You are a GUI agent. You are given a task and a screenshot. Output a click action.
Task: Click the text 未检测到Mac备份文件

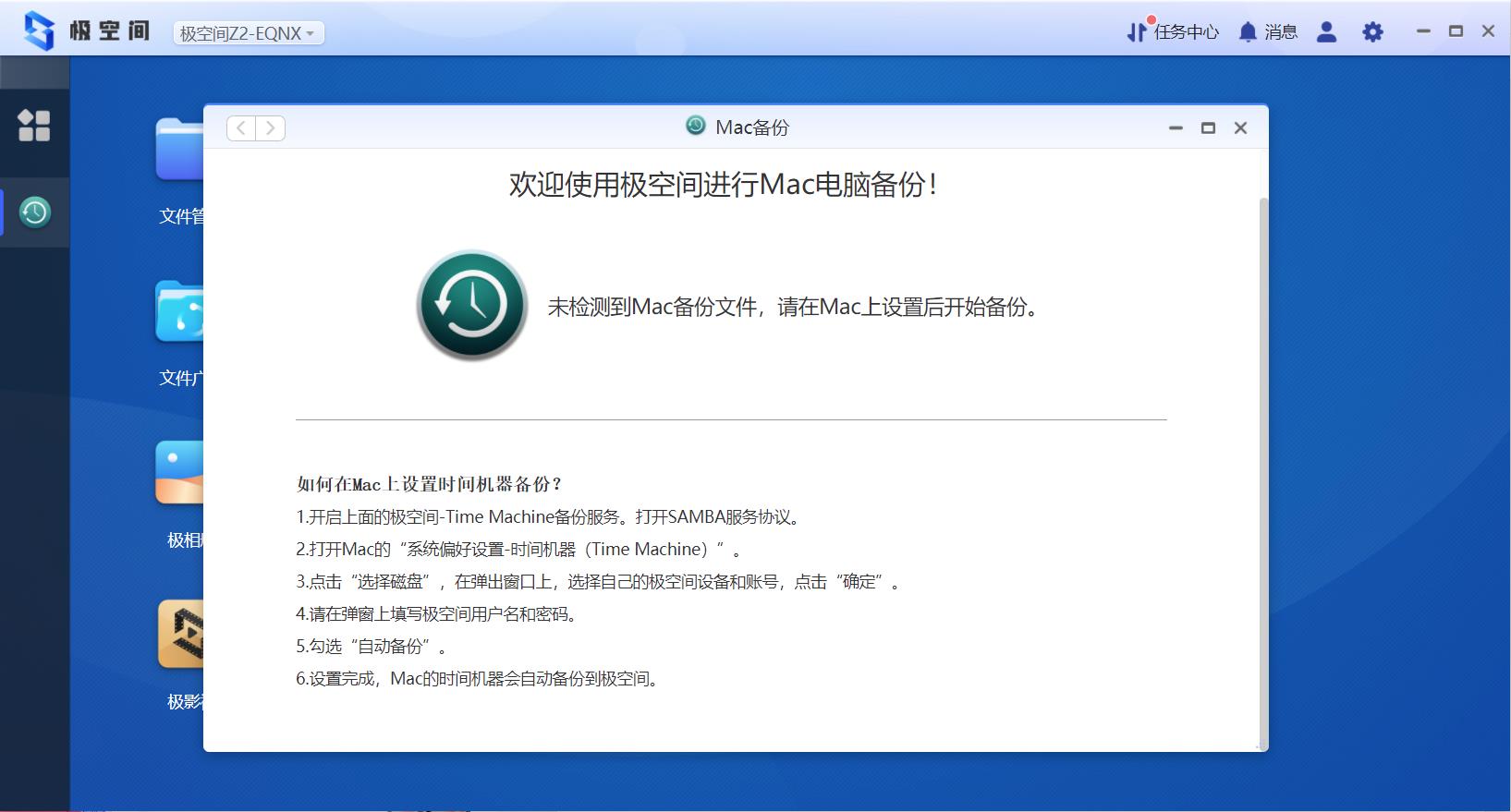point(652,307)
